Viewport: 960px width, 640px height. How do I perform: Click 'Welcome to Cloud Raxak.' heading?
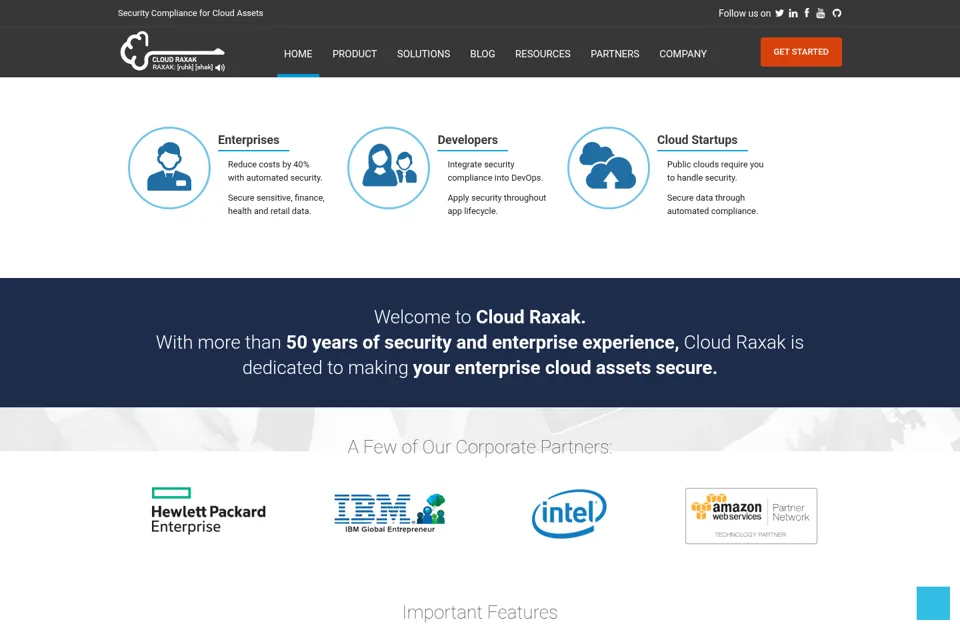click(x=479, y=317)
